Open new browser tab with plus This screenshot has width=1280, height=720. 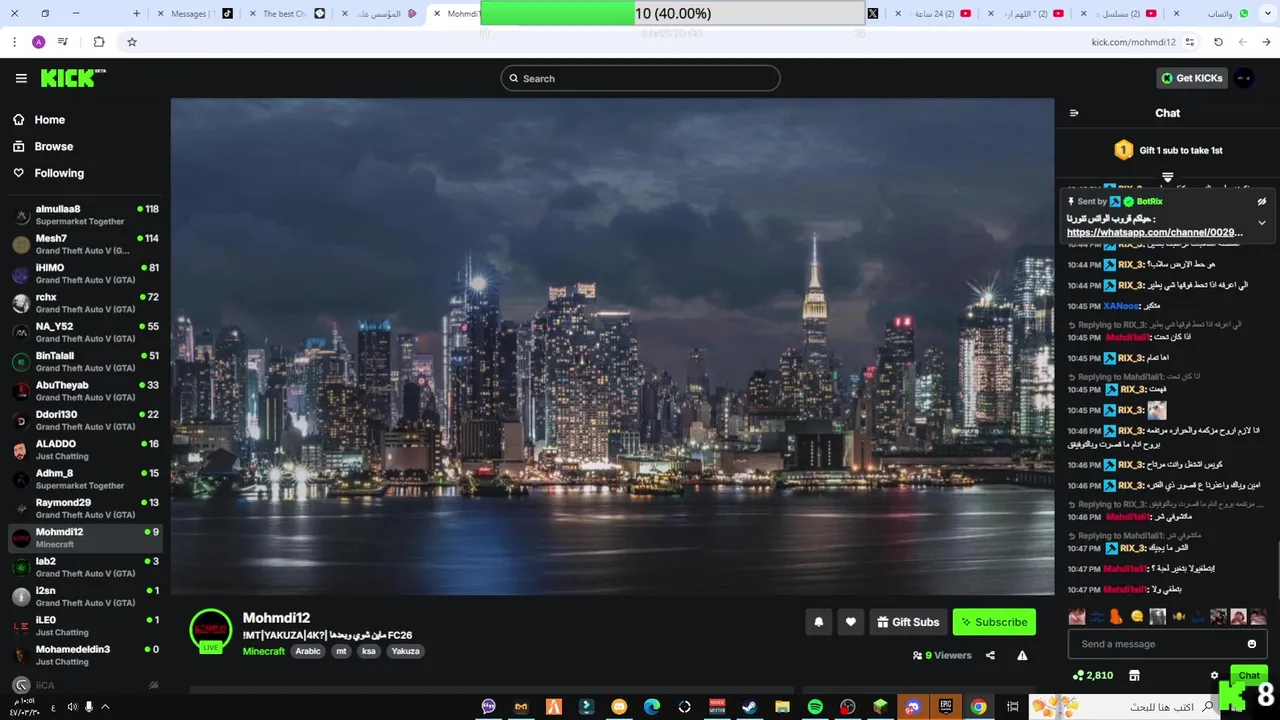tap(136, 14)
